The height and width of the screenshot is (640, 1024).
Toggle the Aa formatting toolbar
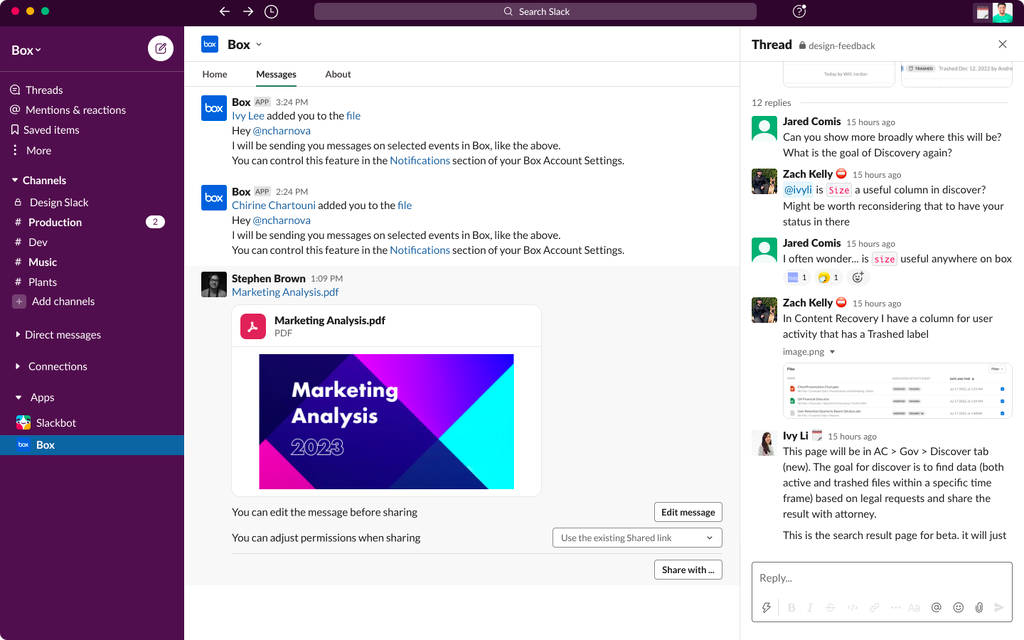pos(914,607)
